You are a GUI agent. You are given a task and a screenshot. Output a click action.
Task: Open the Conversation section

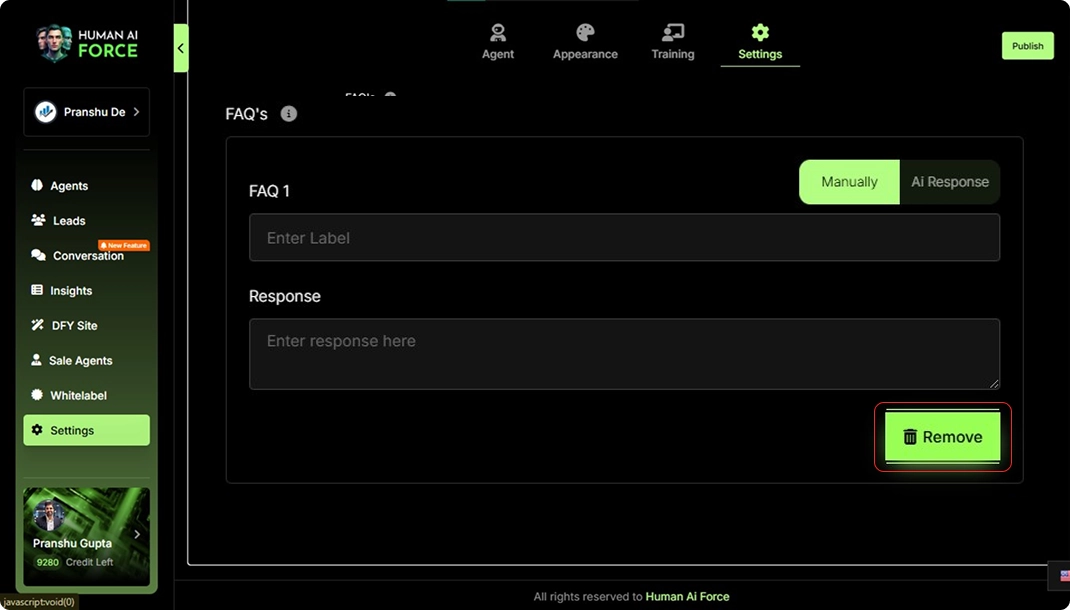87,255
